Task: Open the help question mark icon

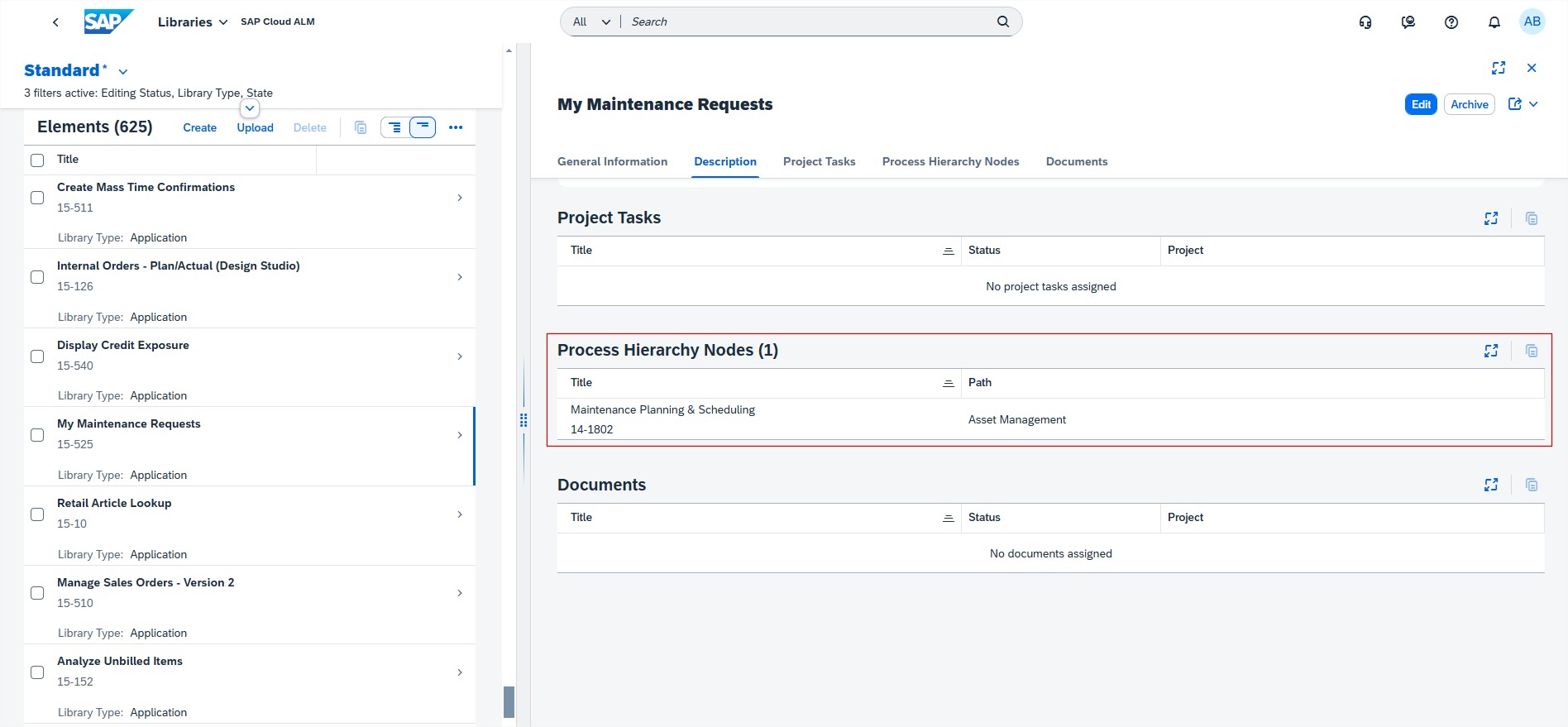Action: click(1451, 22)
